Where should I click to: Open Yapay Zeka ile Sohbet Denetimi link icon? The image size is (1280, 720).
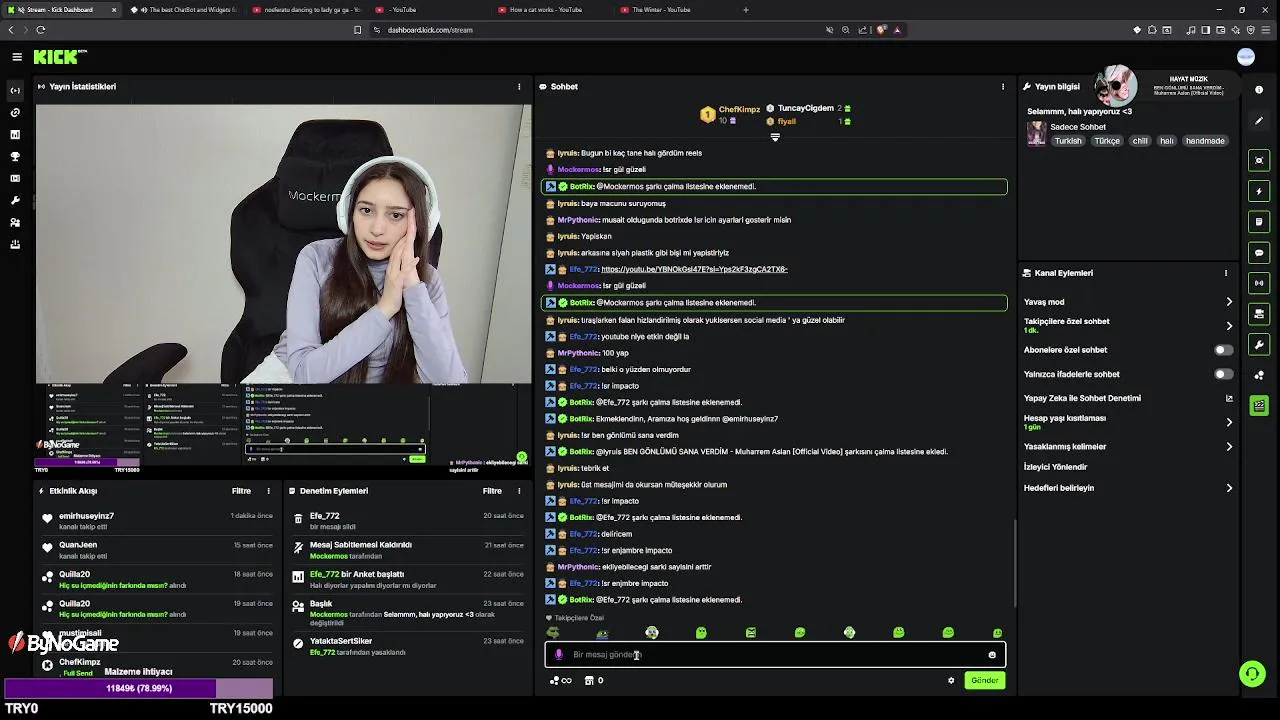[x=1229, y=398]
